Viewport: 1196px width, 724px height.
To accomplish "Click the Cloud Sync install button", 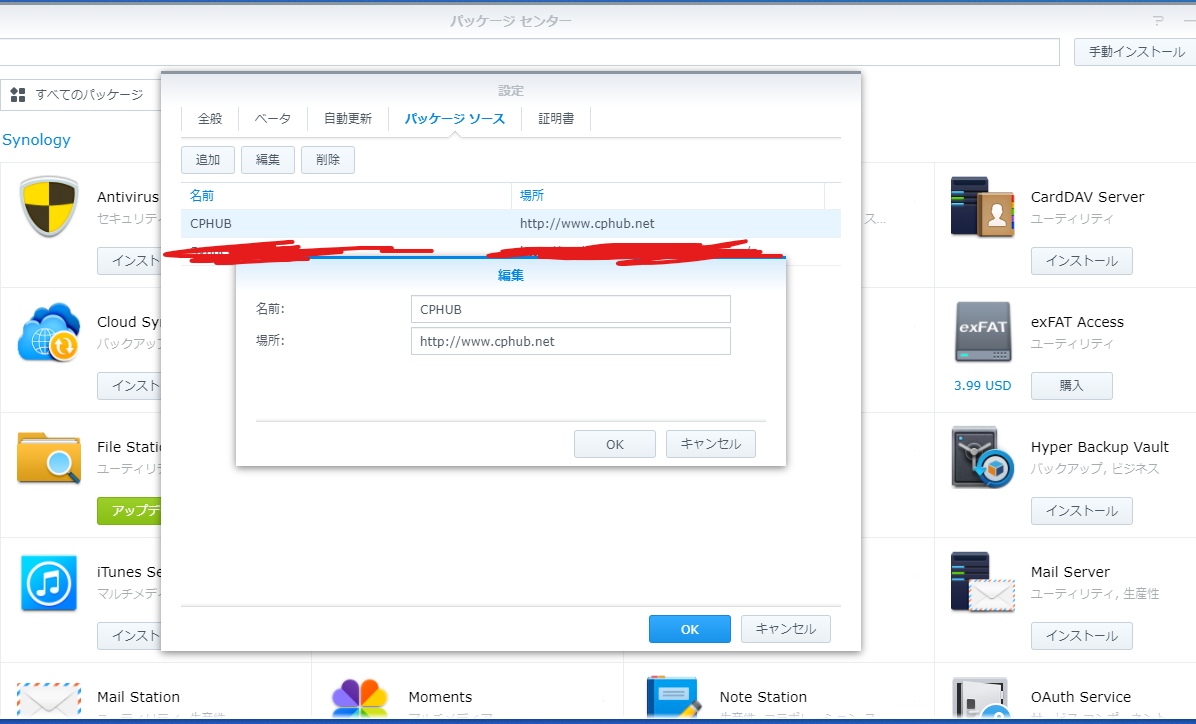I will [x=130, y=386].
